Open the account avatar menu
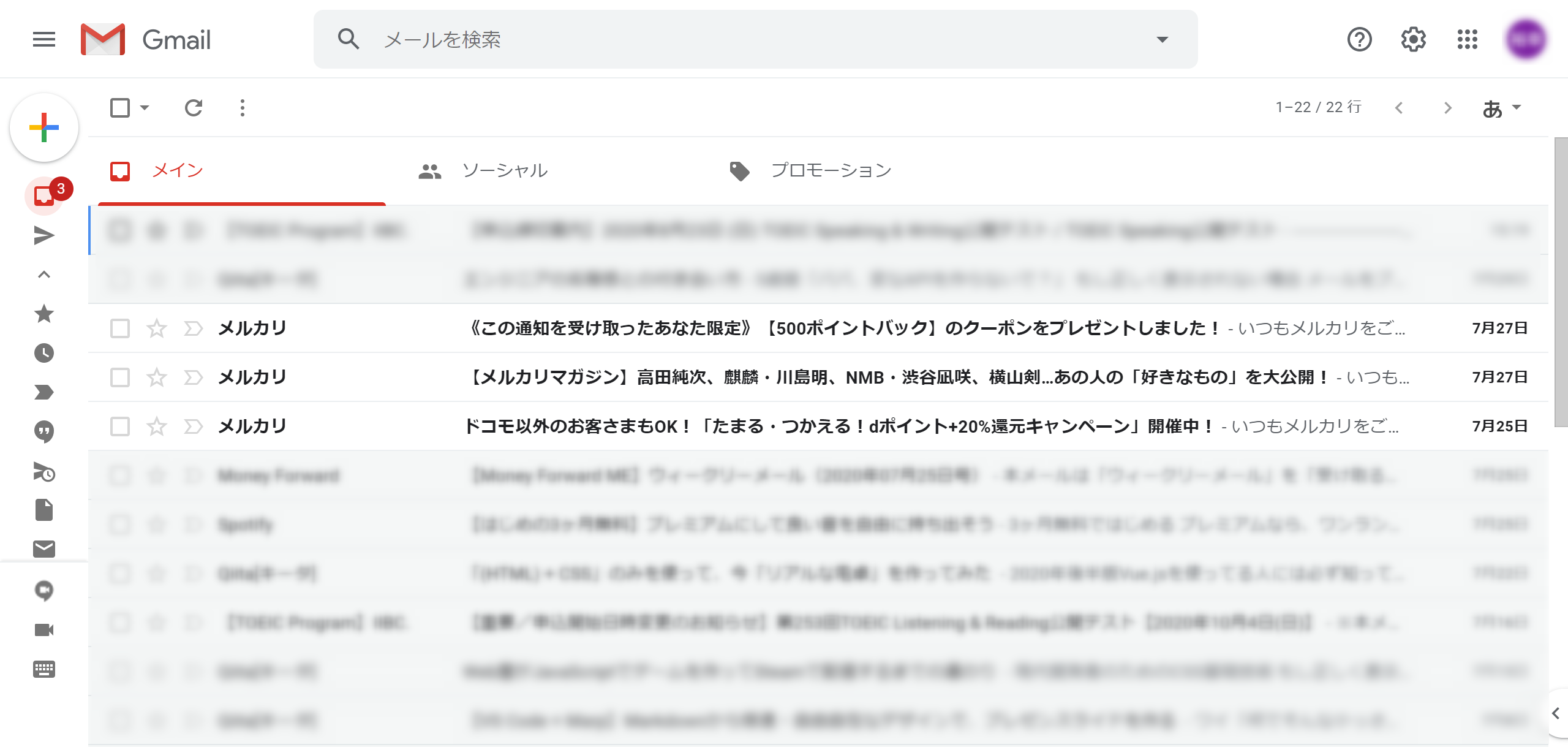 (x=1526, y=39)
